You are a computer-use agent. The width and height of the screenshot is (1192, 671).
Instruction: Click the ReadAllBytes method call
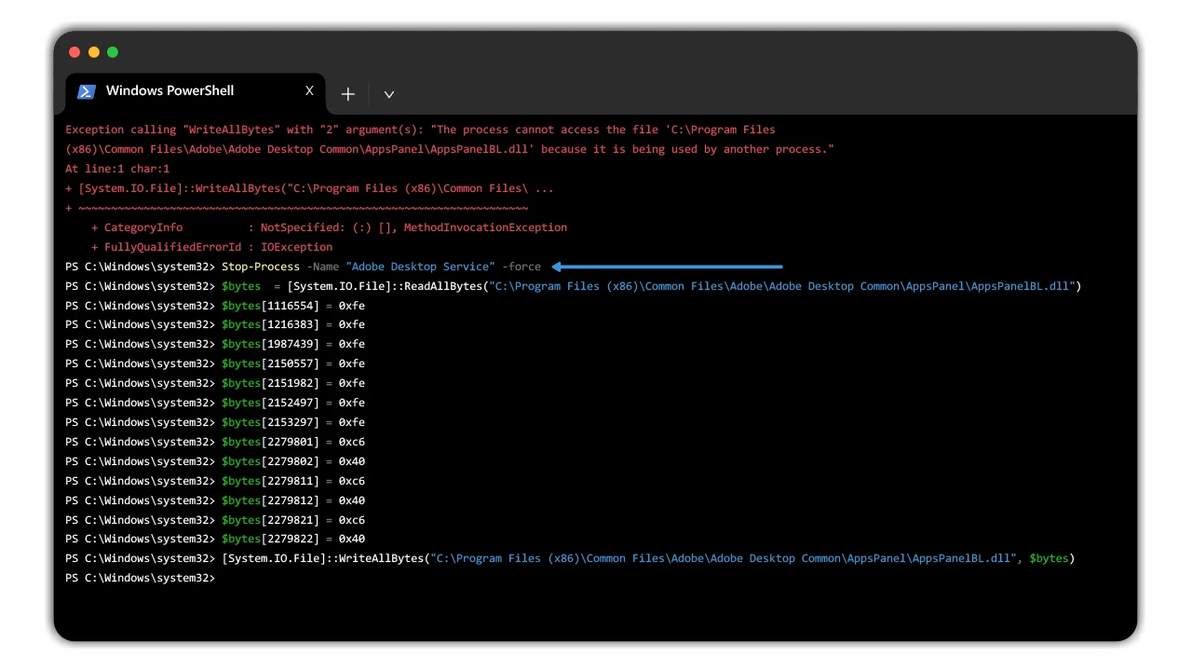click(445, 286)
